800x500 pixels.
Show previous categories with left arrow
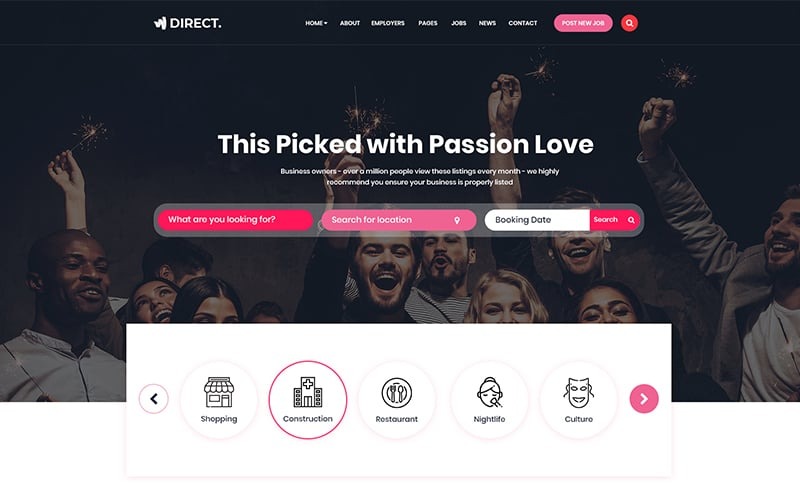[x=154, y=398]
